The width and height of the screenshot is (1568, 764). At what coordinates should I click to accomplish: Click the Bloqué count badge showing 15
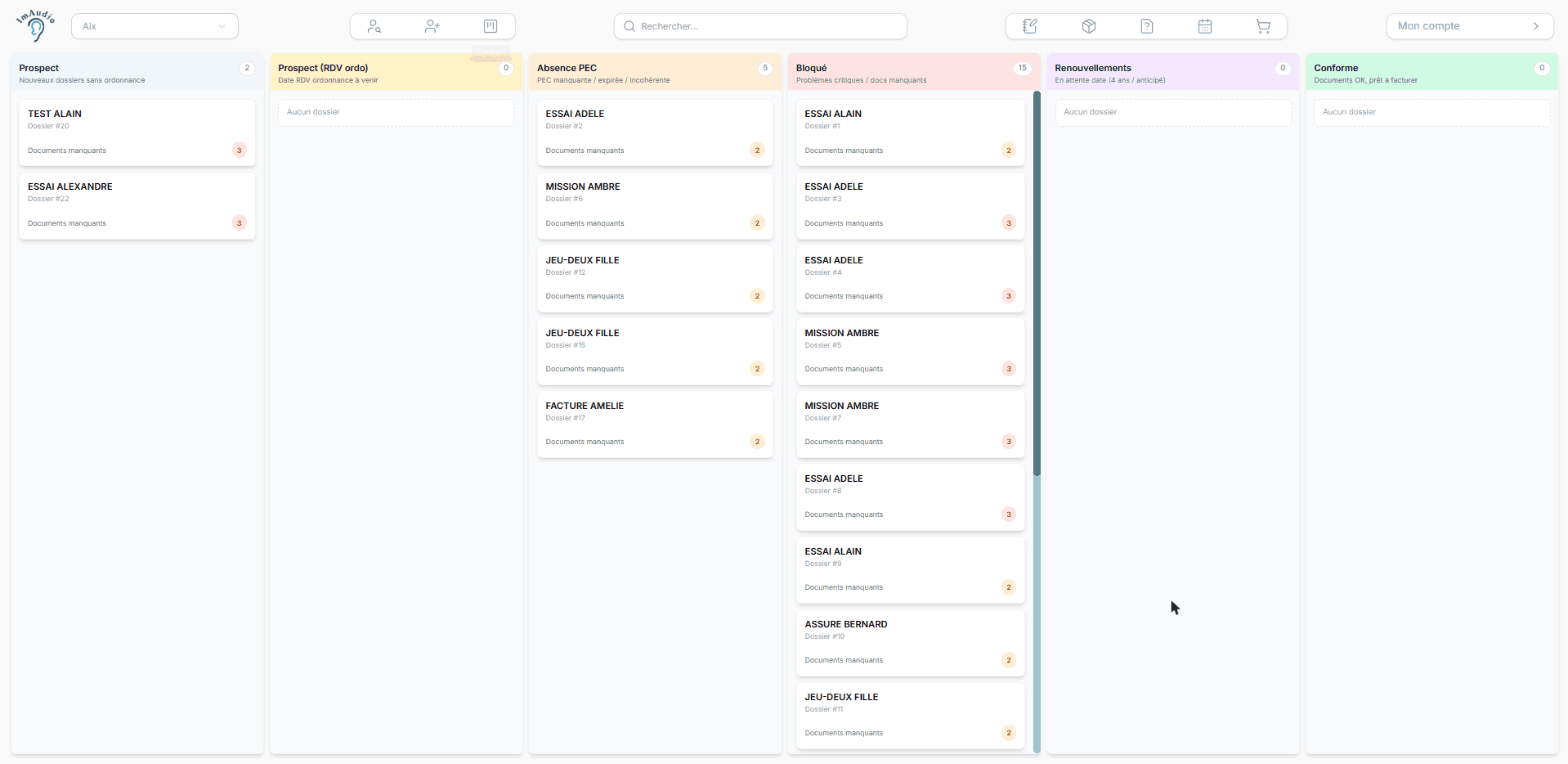coord(1021,68)
